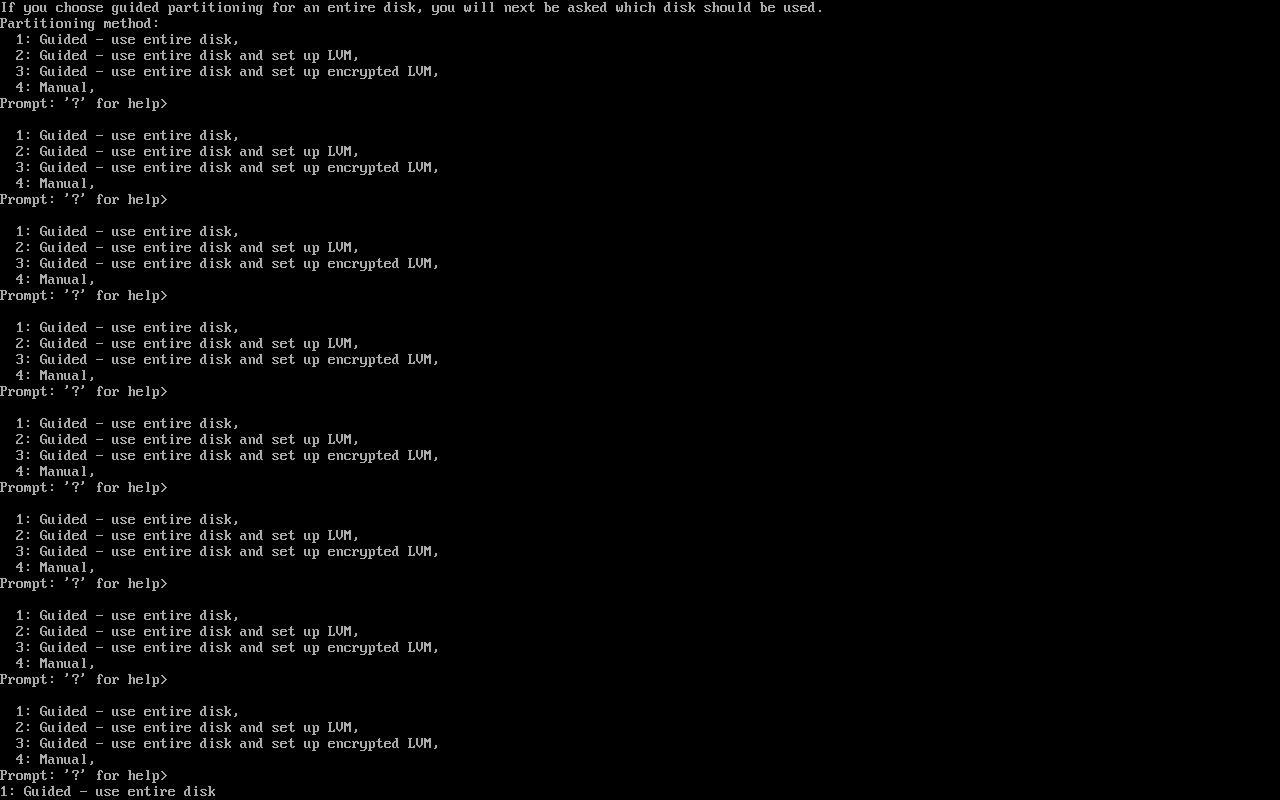Viewport: 1280px width, 800px height.
Task: Click the 'Partitioning method:' heading line
Action: tap(80, 23)
